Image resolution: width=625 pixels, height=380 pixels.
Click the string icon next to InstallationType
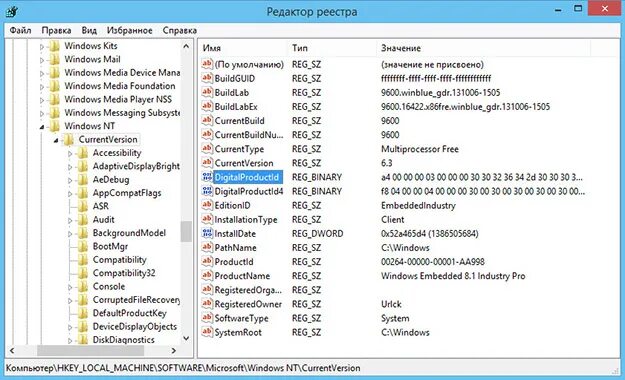click(x=207, y=219)
